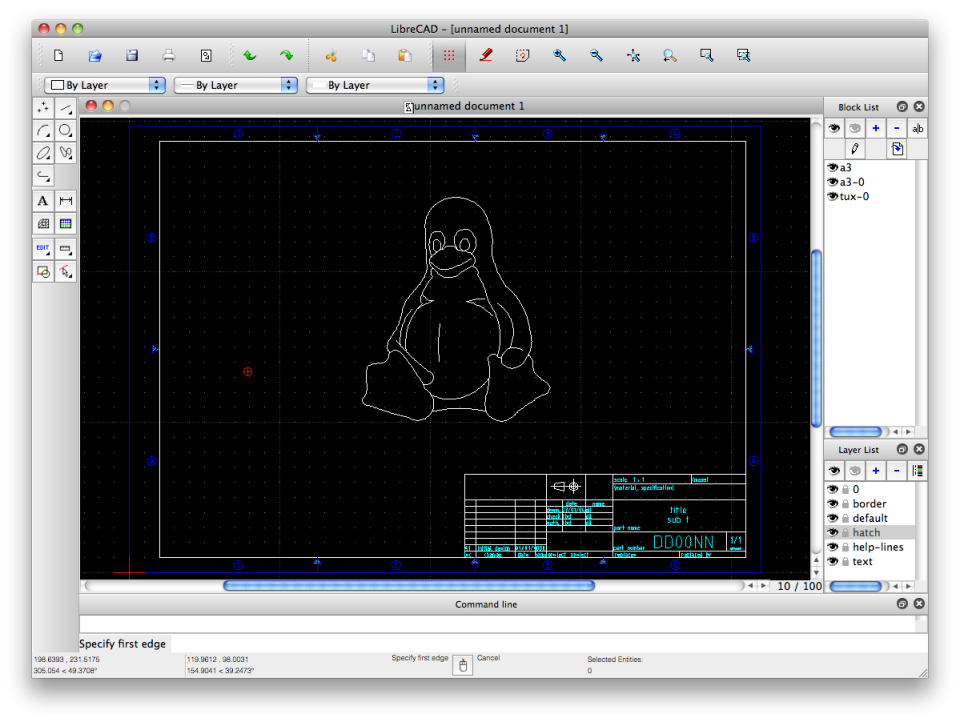Open the Text tool
This screenshot has width=960, height=722.
click(42, 201)
